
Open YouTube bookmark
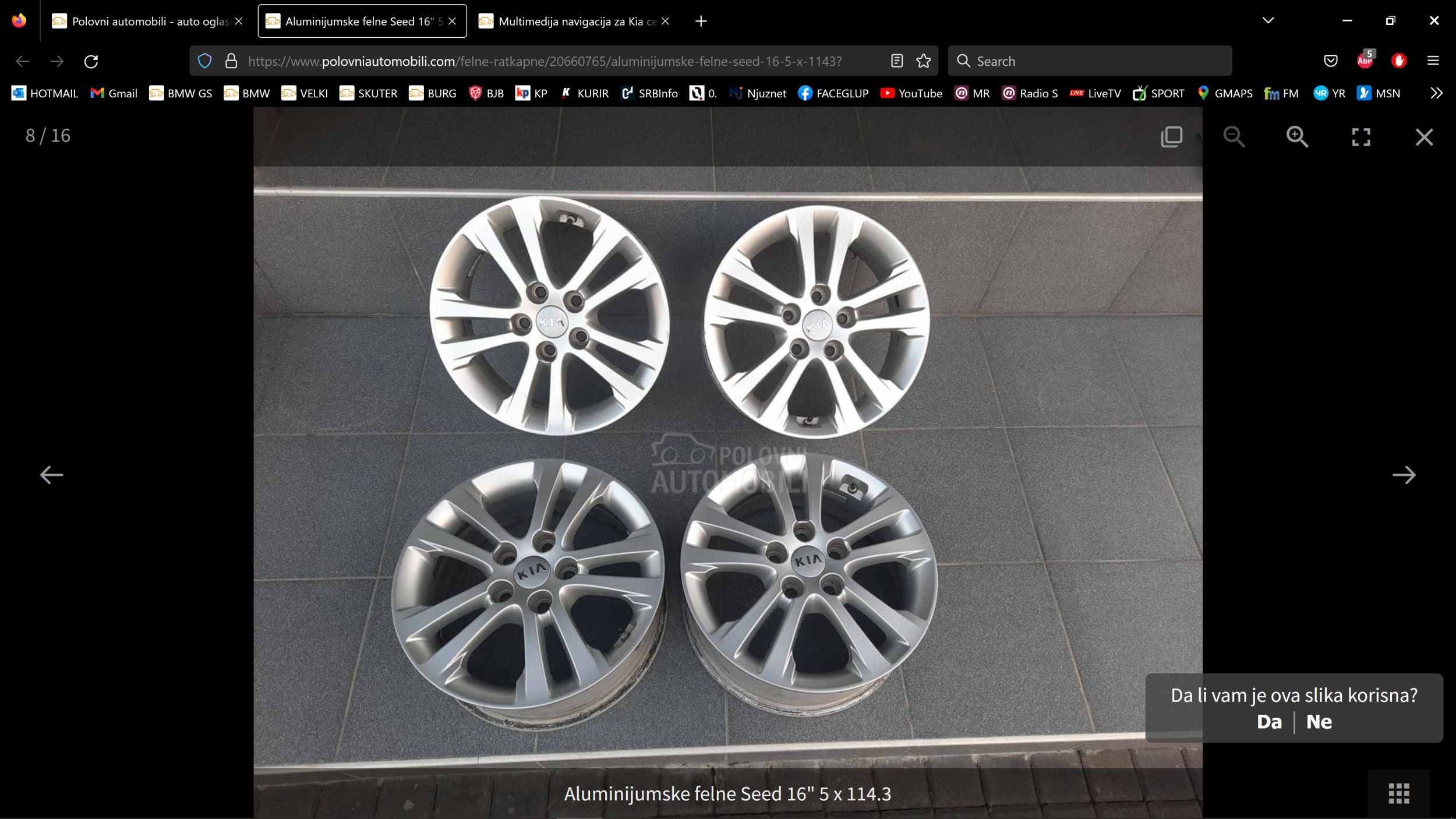911,93
